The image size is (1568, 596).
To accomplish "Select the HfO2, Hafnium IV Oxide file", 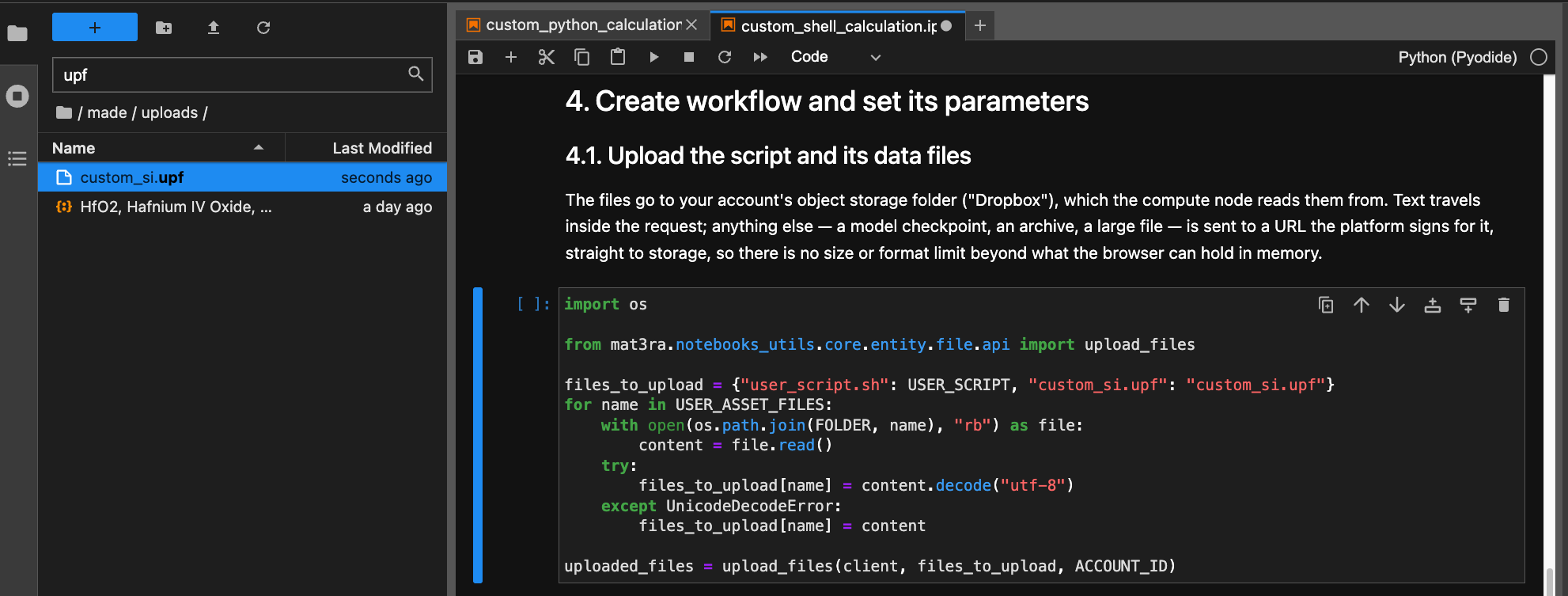I will tap(242, 207).
